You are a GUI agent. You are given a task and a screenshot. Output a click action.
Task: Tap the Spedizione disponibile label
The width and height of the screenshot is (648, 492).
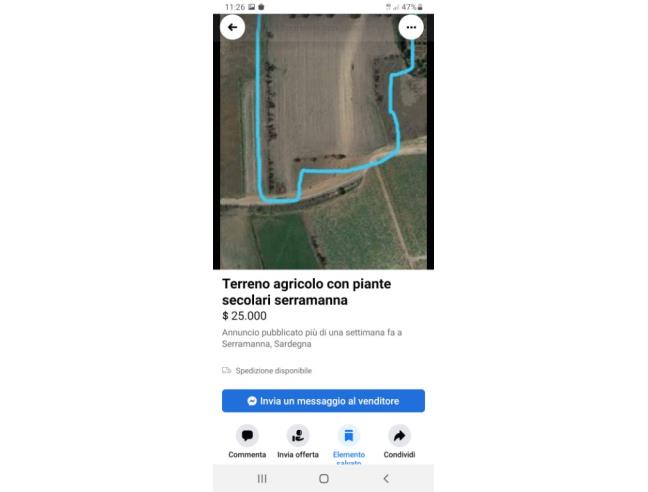tap(274, 371)
